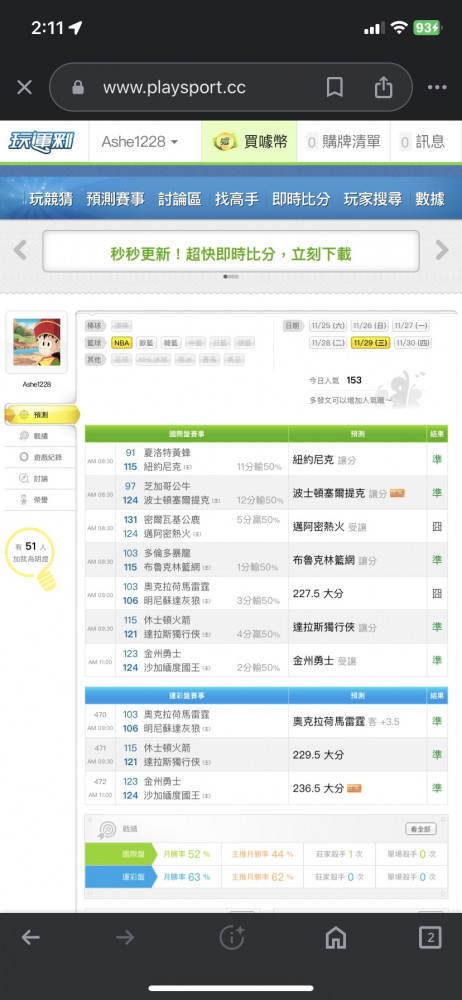Open the share sheet icon

[x=383, y=87]
